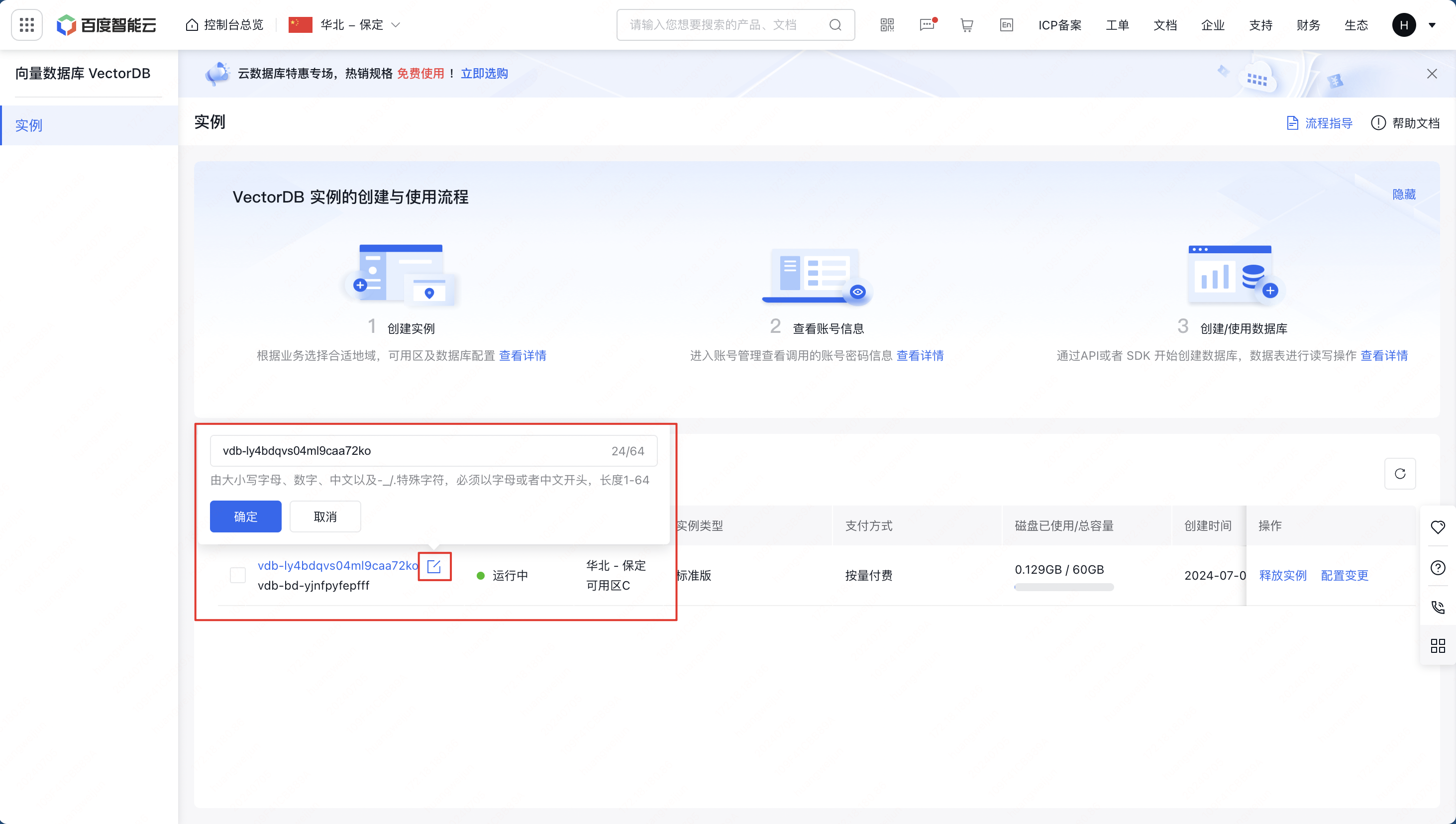
Task: Click 释放实例 for the instance
Action: coord(1282,575)
